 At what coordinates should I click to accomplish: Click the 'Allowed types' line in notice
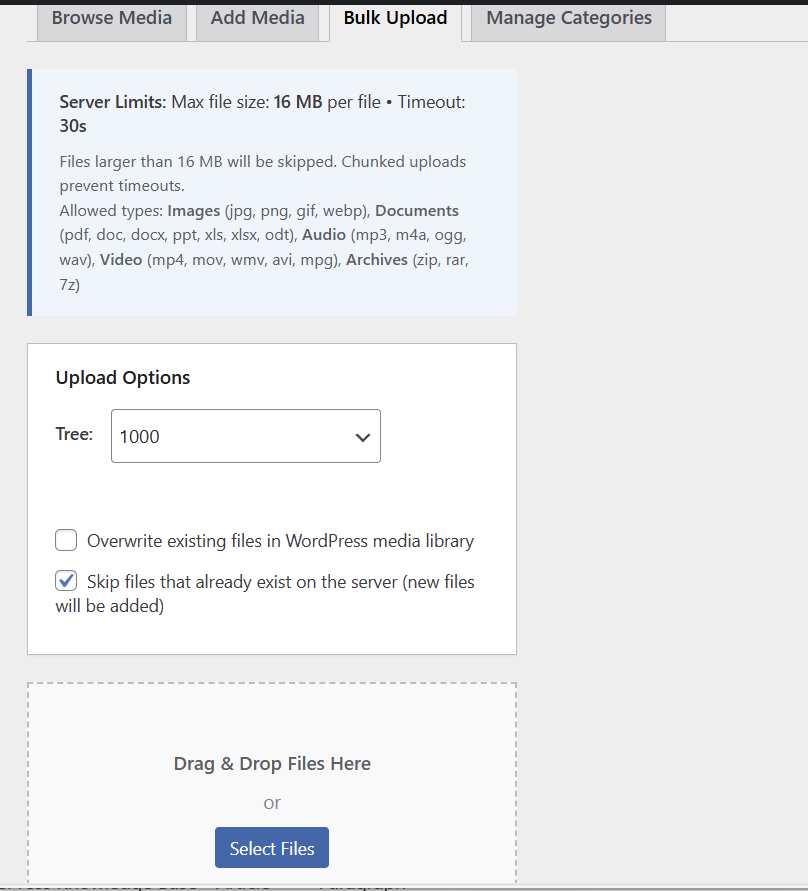pos(112,211)
